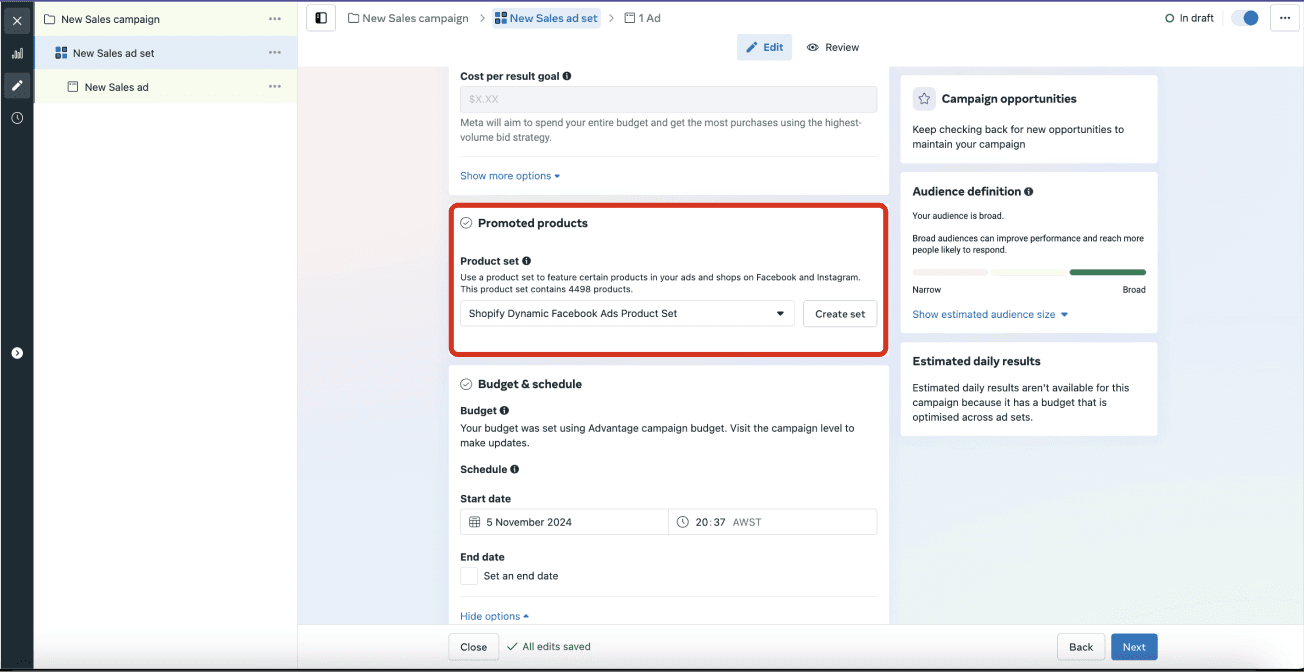Click the Campaign opportunities star icon
Screen dimensions: 1304x672
[924, 99]
